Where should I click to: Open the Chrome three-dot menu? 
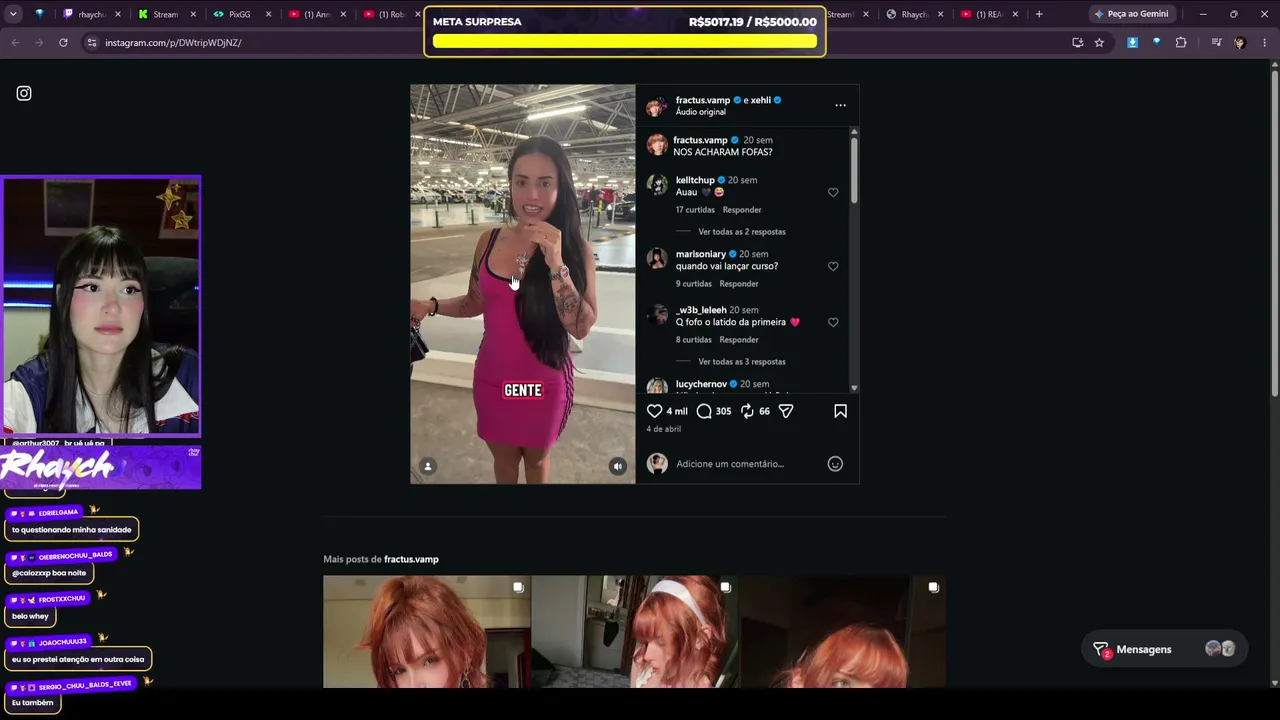tap(1265, 42)
